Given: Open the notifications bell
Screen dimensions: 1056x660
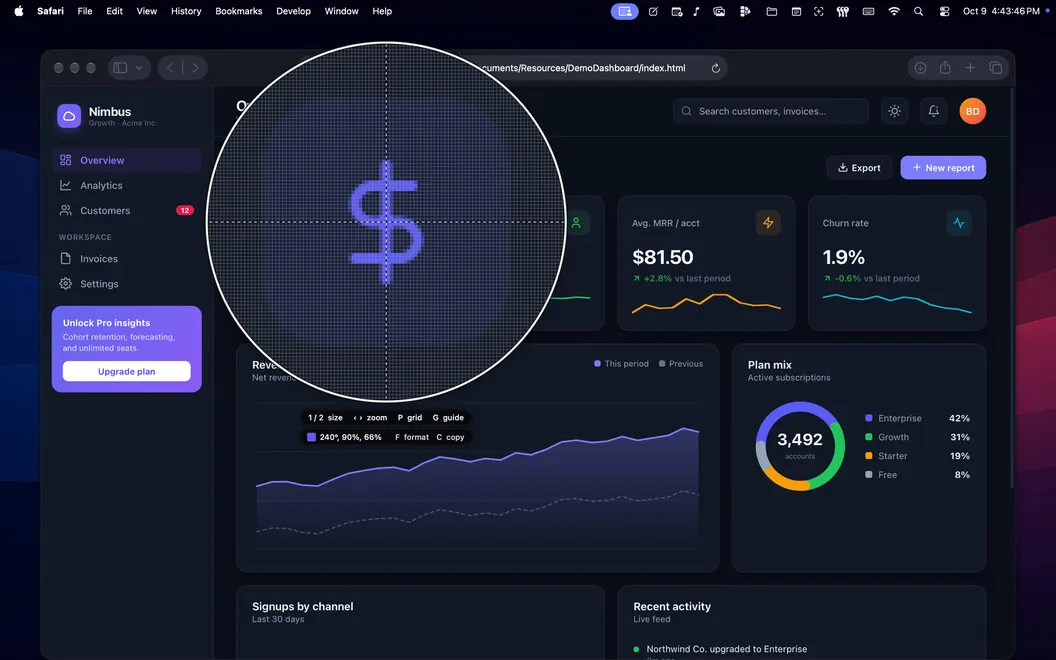Looking at the screenshot, I should (933, 111).
